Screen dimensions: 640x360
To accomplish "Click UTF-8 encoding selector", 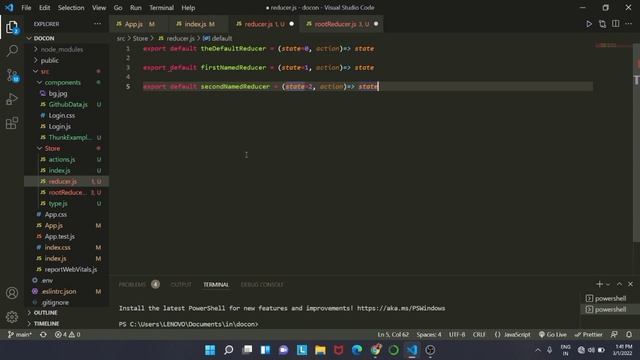I will pyautogui.click(x=457, y=334).
